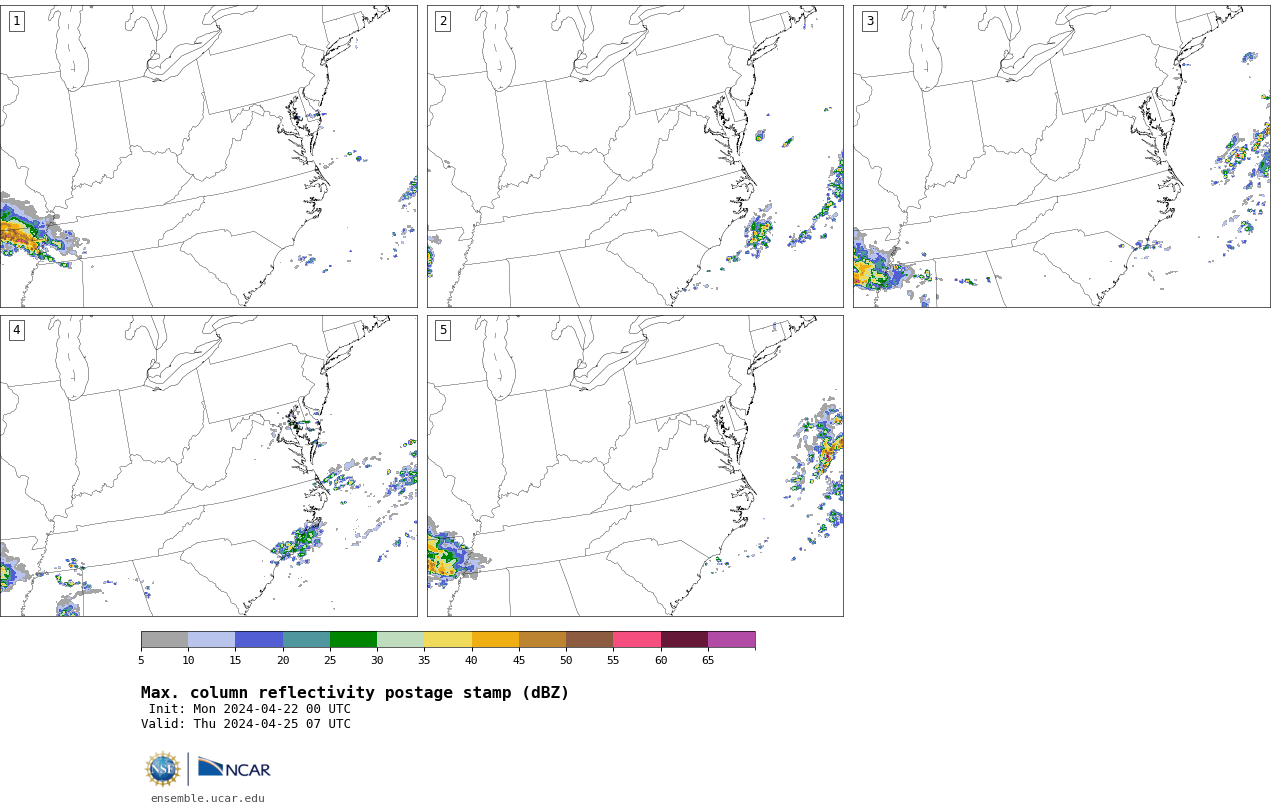The height and width of the screenshot is (809, 1280).
Task: Click the NCAR logo
Action: (234, 768)
